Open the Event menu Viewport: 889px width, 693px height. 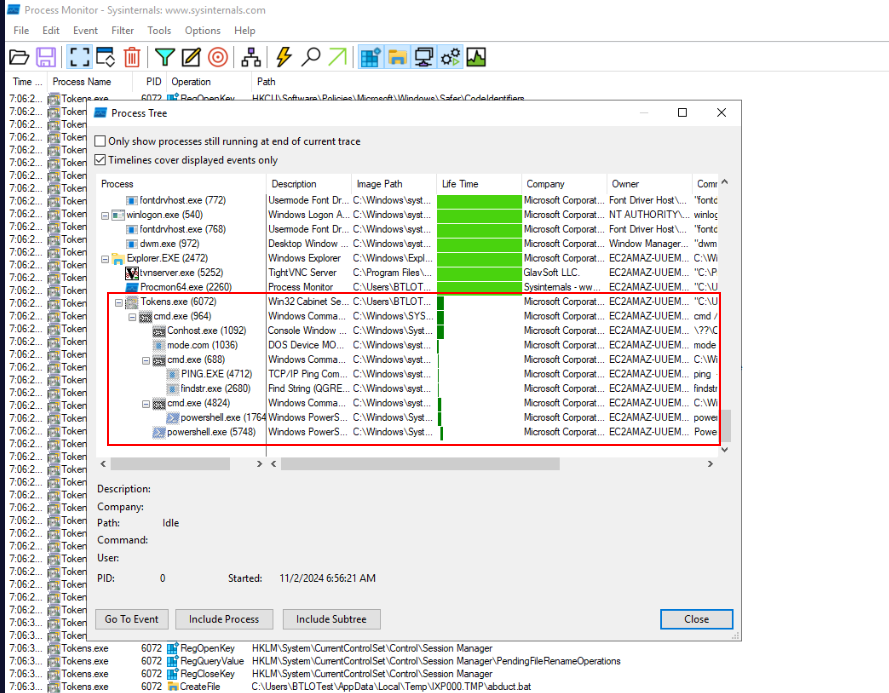(85, 31)
